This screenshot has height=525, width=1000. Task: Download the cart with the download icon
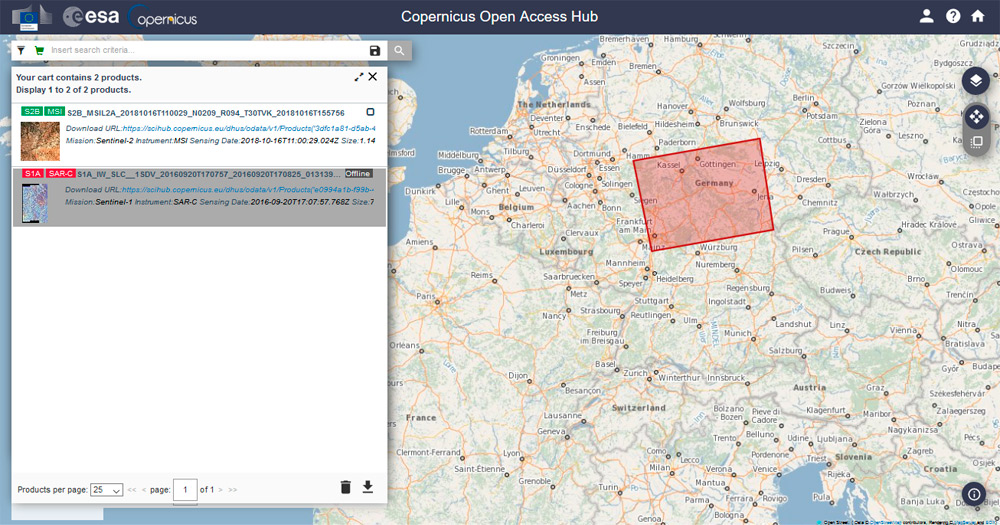pos(368,487)
